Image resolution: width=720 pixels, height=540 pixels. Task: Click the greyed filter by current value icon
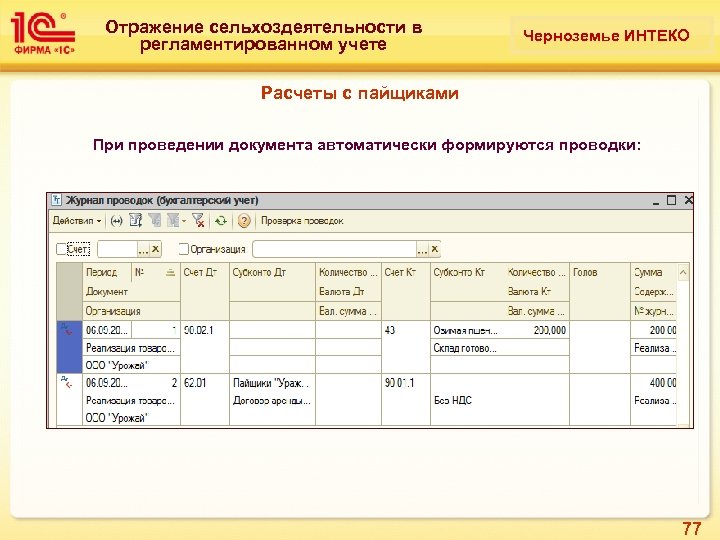pyautogui.click(x=154, y=221)
